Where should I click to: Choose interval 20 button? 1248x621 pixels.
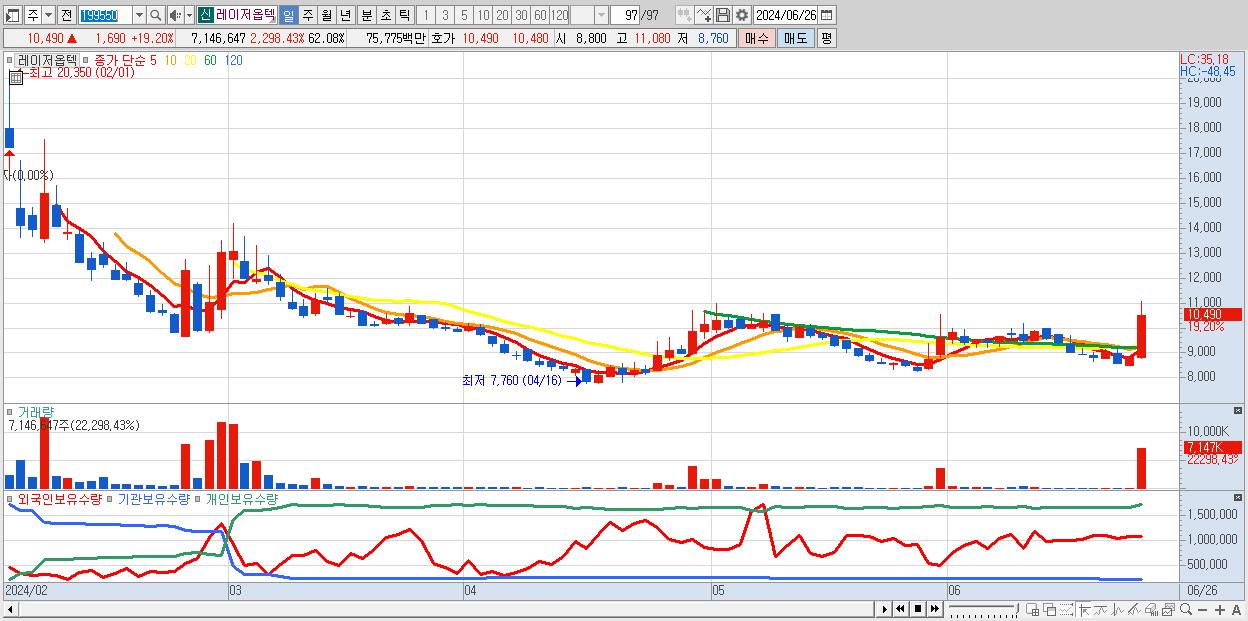point(502,15)
